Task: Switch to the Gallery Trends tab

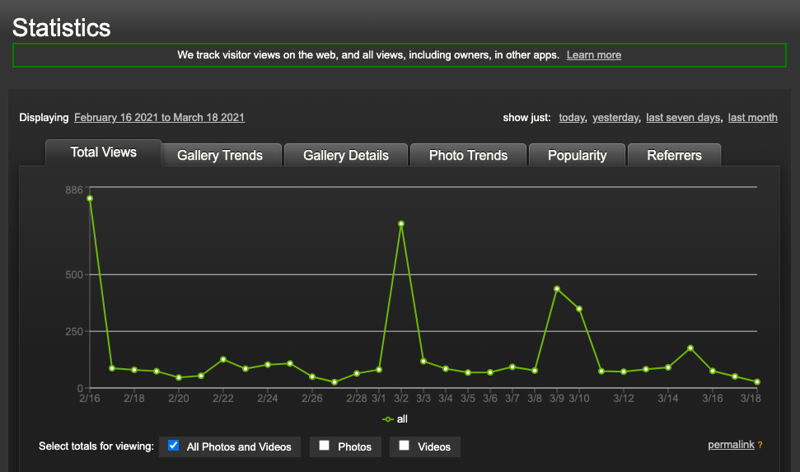Action: pyautogui.click(x=220, y=155)
